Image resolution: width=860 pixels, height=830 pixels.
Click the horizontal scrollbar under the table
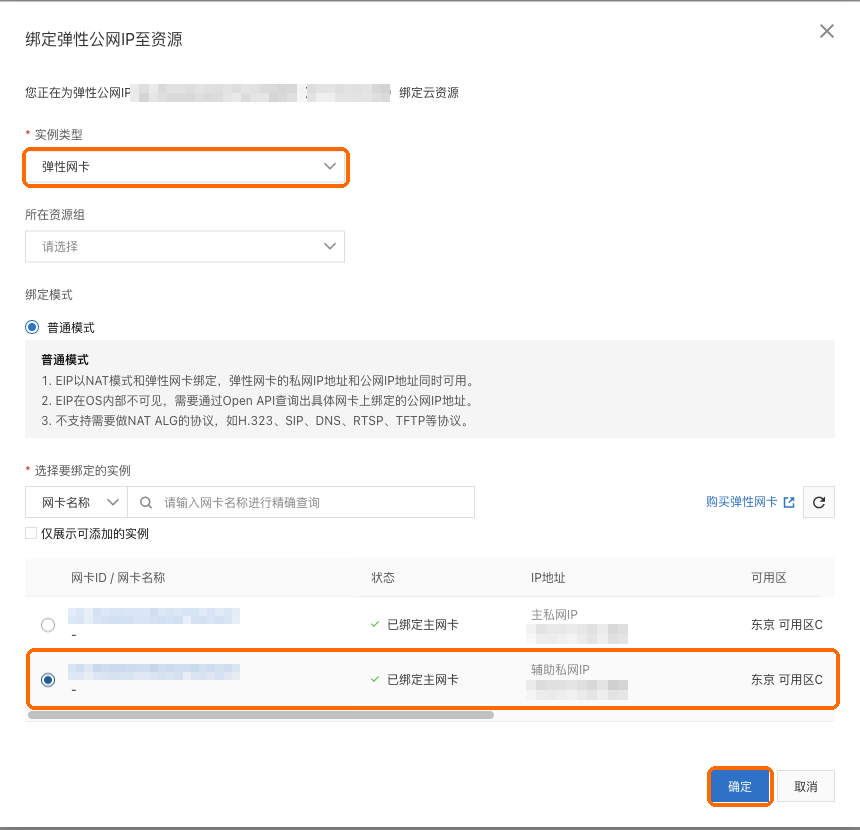pyautogui.click(x=261, y=715)
